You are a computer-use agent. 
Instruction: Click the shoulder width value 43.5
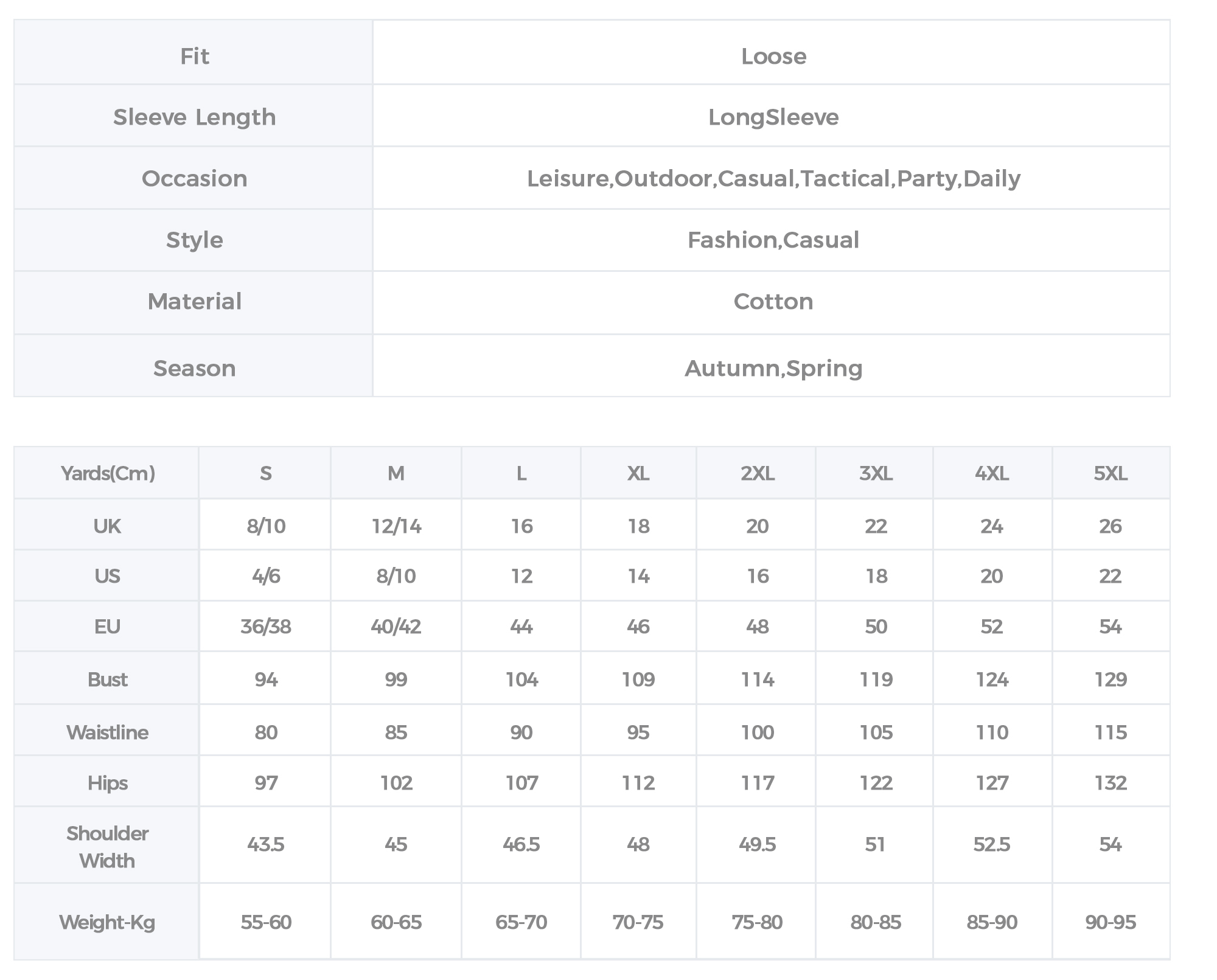266,844
